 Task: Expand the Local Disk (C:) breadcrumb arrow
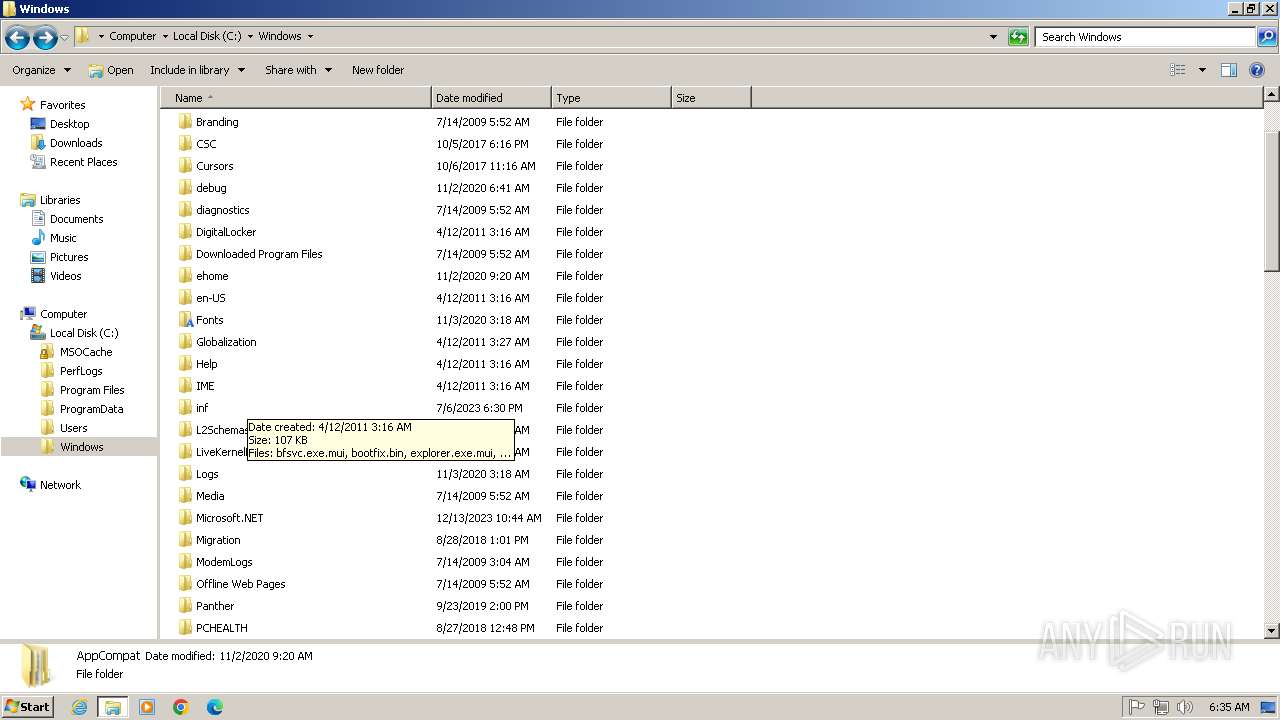pos(251,37)
